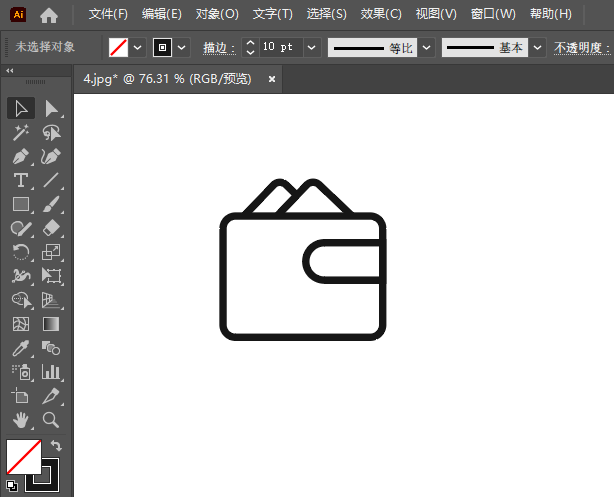Click the Ai application logo
614x497 pixels.
(18, 14)
